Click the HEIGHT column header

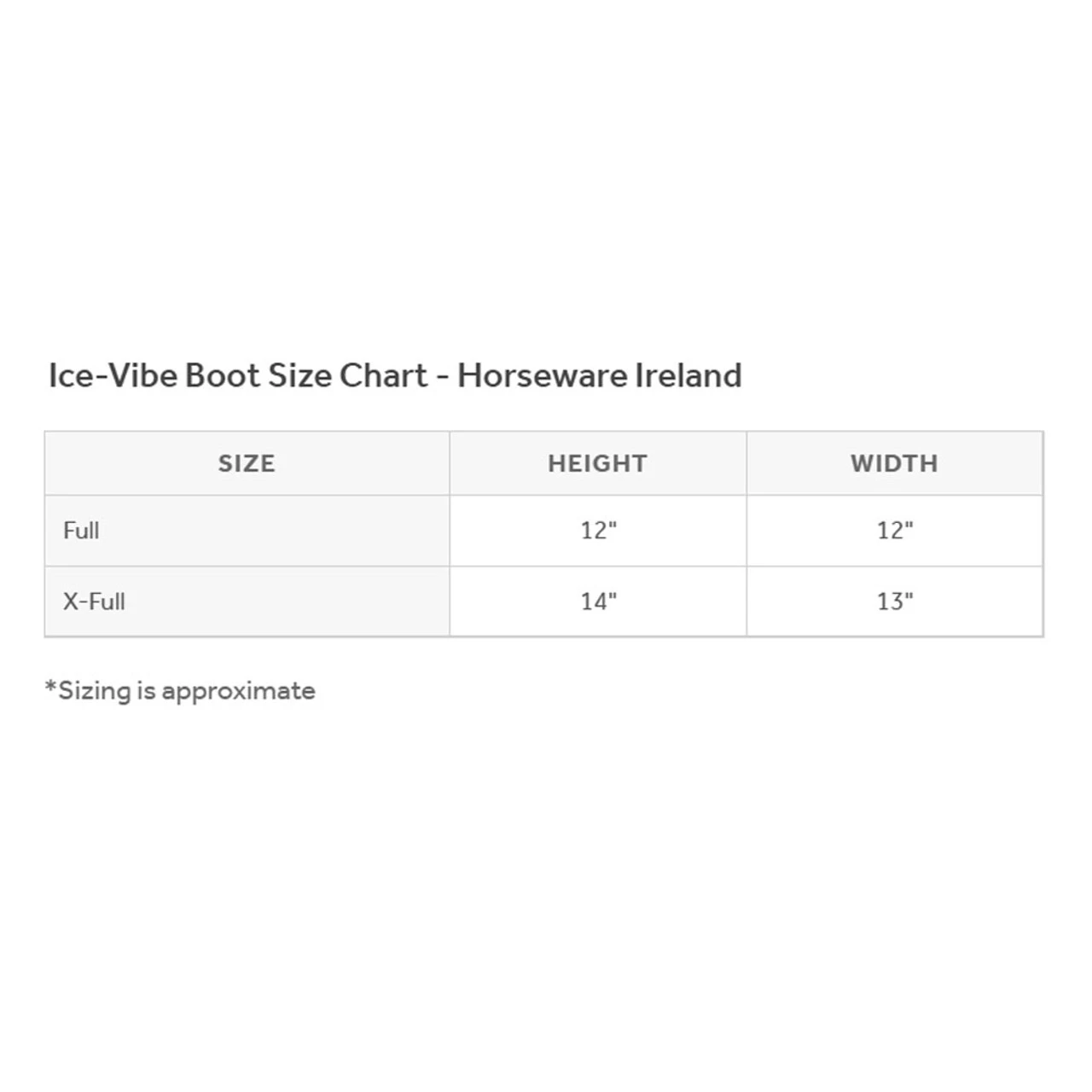click(x=597, y=463)
